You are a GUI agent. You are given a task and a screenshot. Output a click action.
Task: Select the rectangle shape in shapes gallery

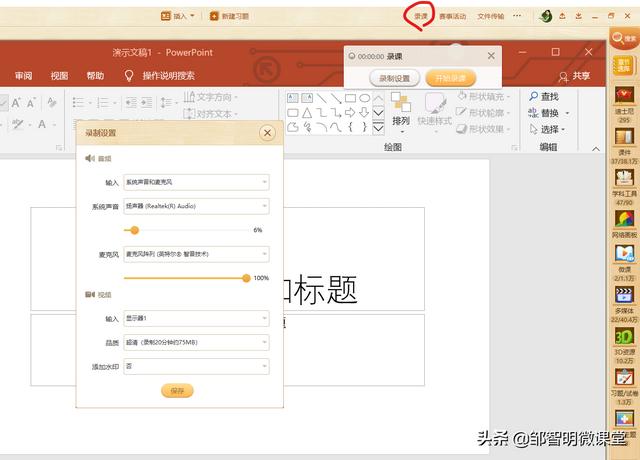[x=350, y=98]
